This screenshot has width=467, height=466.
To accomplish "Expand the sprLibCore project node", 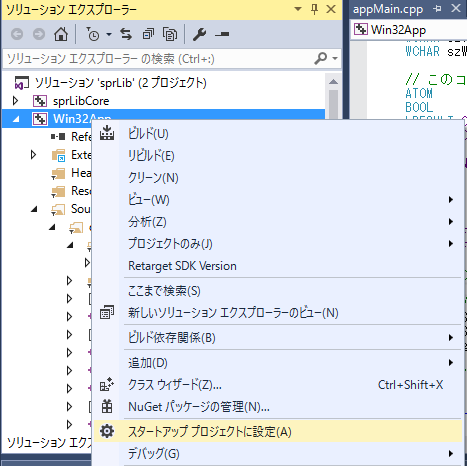I will pyautogui.click(x=15, y=101).
